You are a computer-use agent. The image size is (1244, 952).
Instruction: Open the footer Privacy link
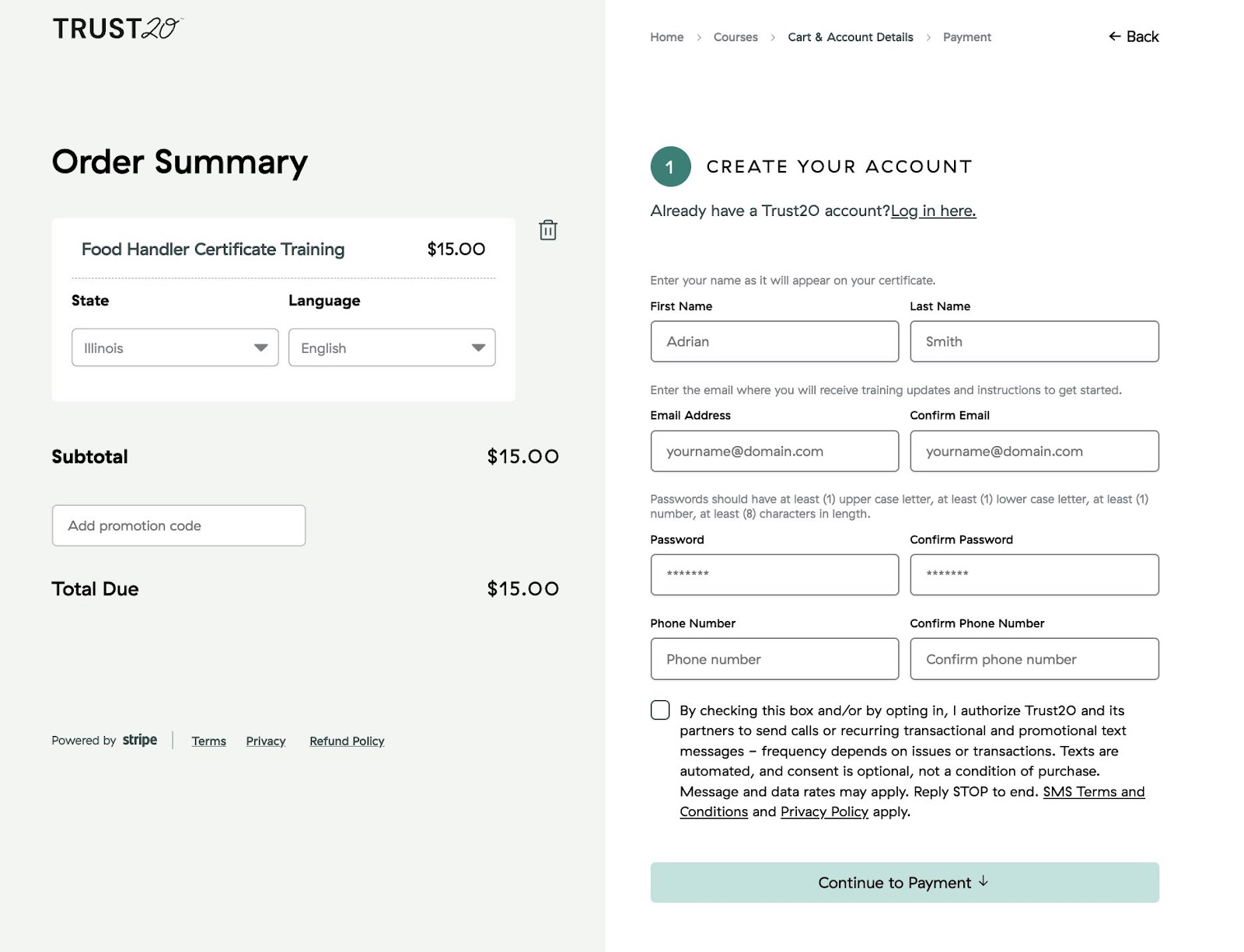click(266, 741)
